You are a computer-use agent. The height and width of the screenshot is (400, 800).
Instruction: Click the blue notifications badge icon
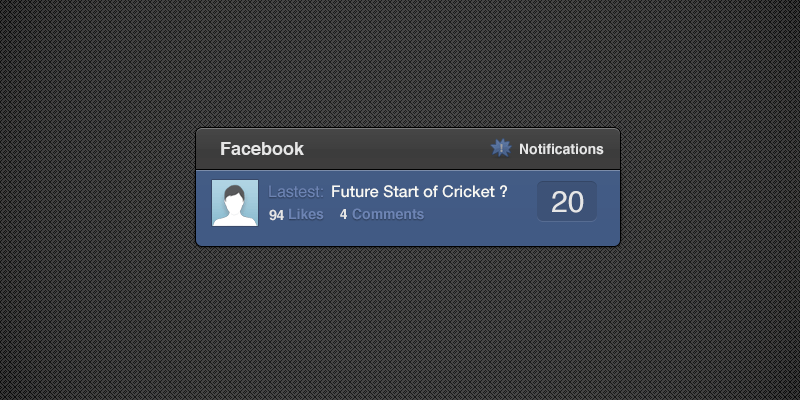[x=501, y=149]
